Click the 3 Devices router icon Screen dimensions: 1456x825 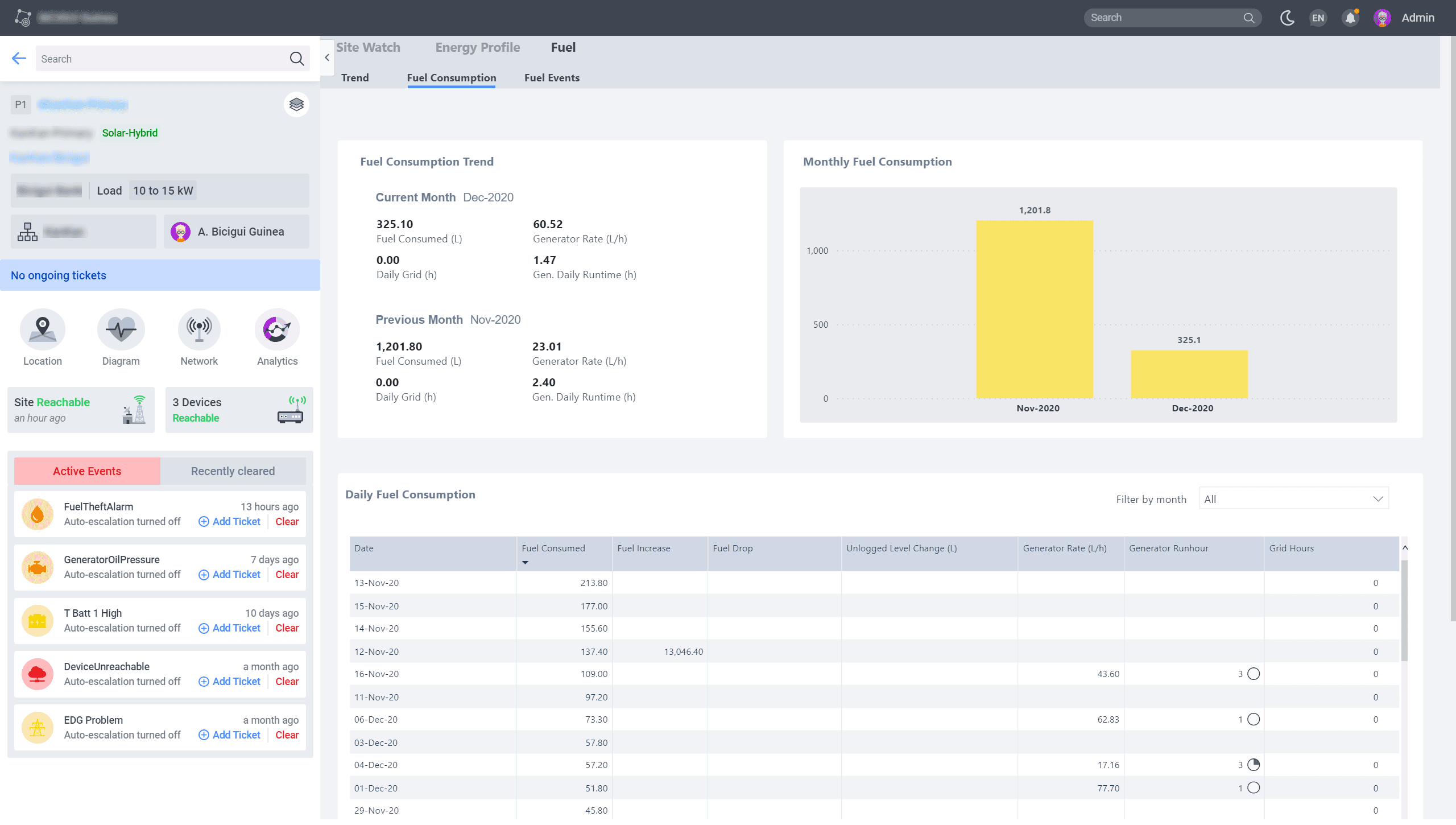[x=291, y=410]
